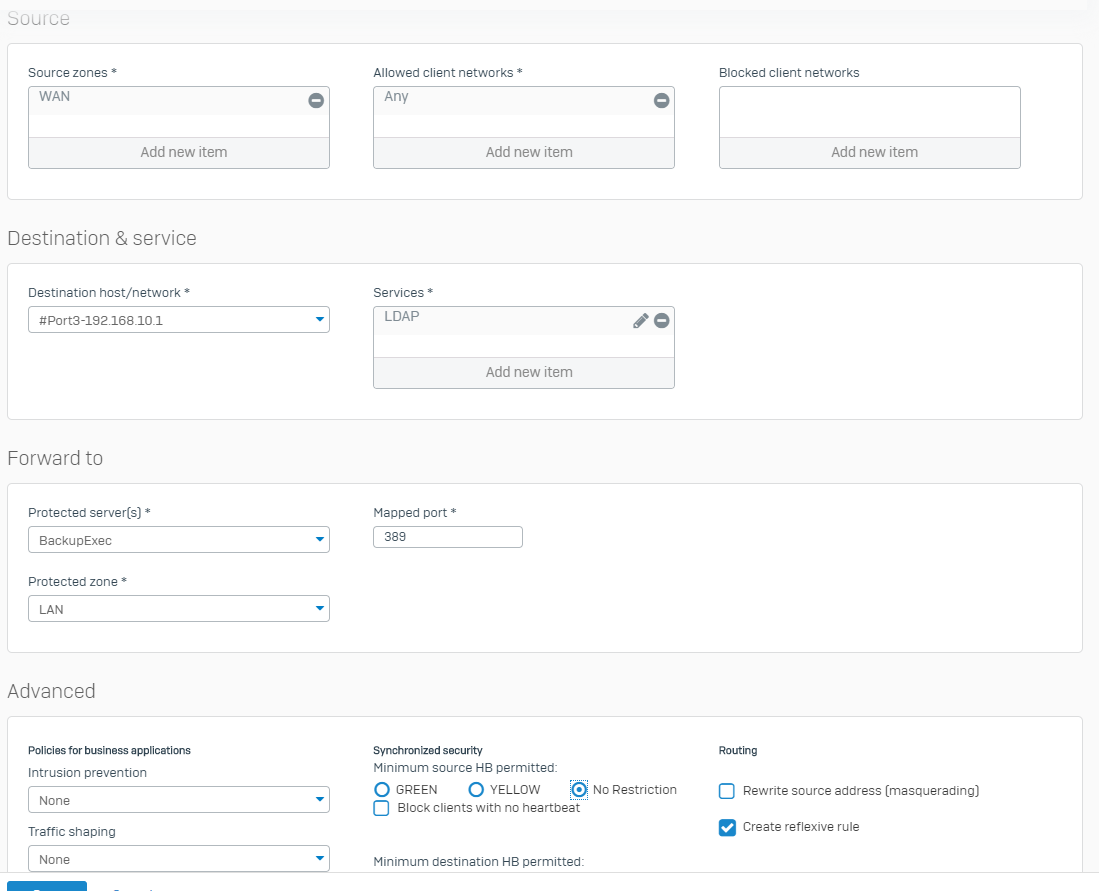Viewport: 1099px width, 891px height.
Task: Open Intrusion prevention policy dropdown
Action: [179, 800]
